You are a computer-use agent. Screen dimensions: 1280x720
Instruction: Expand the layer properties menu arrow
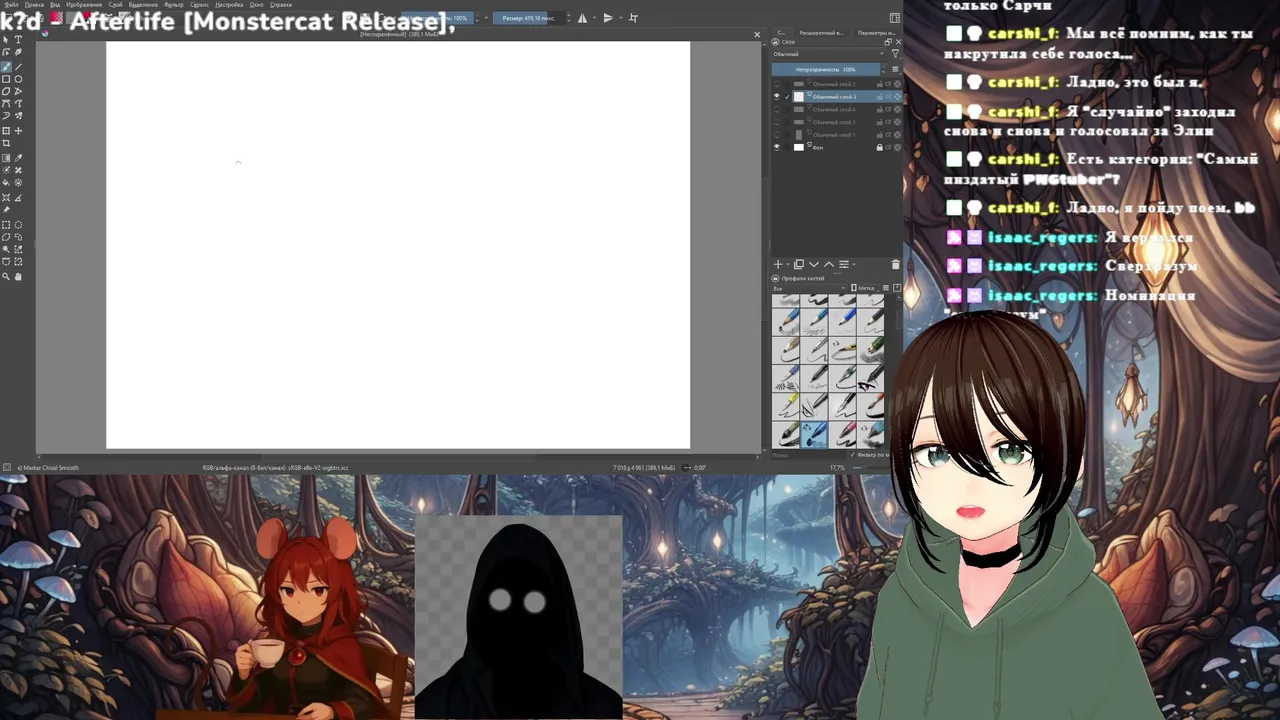point(854,264)
